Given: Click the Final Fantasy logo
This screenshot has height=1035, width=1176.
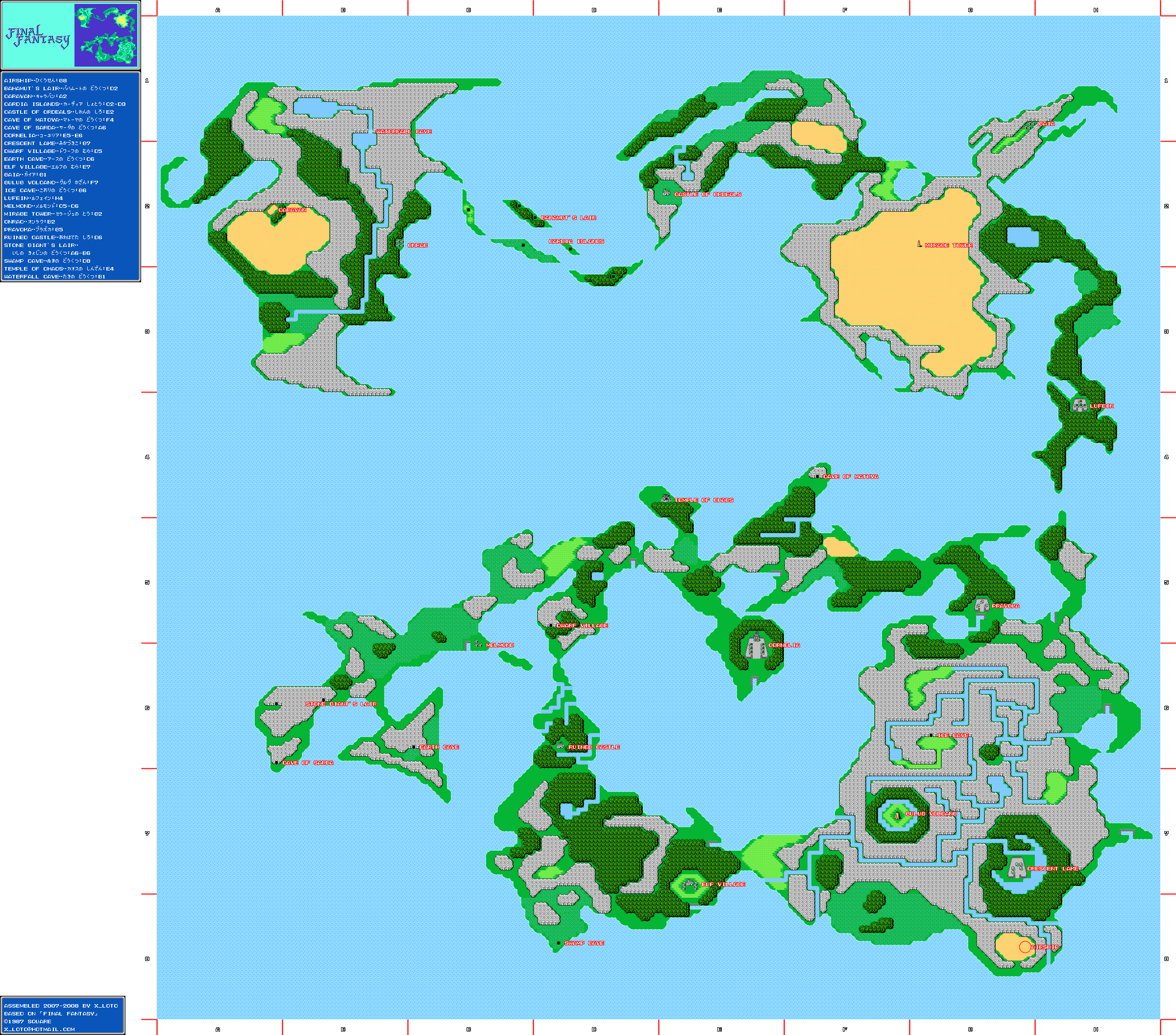Looking at the screenshot, I should tap(38, 36).
